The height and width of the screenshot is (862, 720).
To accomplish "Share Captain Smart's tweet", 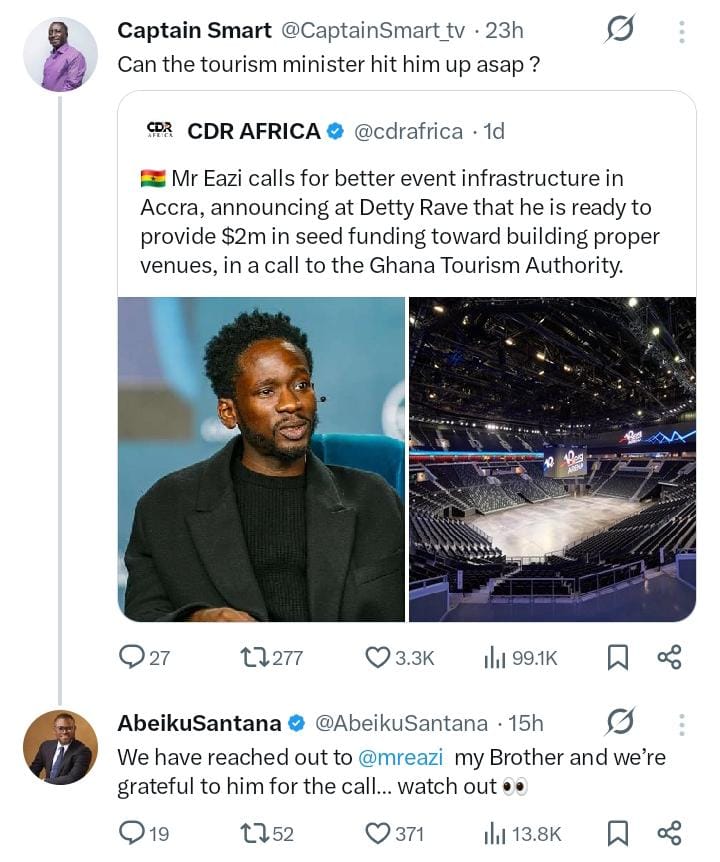I will [x=669, y=657].
